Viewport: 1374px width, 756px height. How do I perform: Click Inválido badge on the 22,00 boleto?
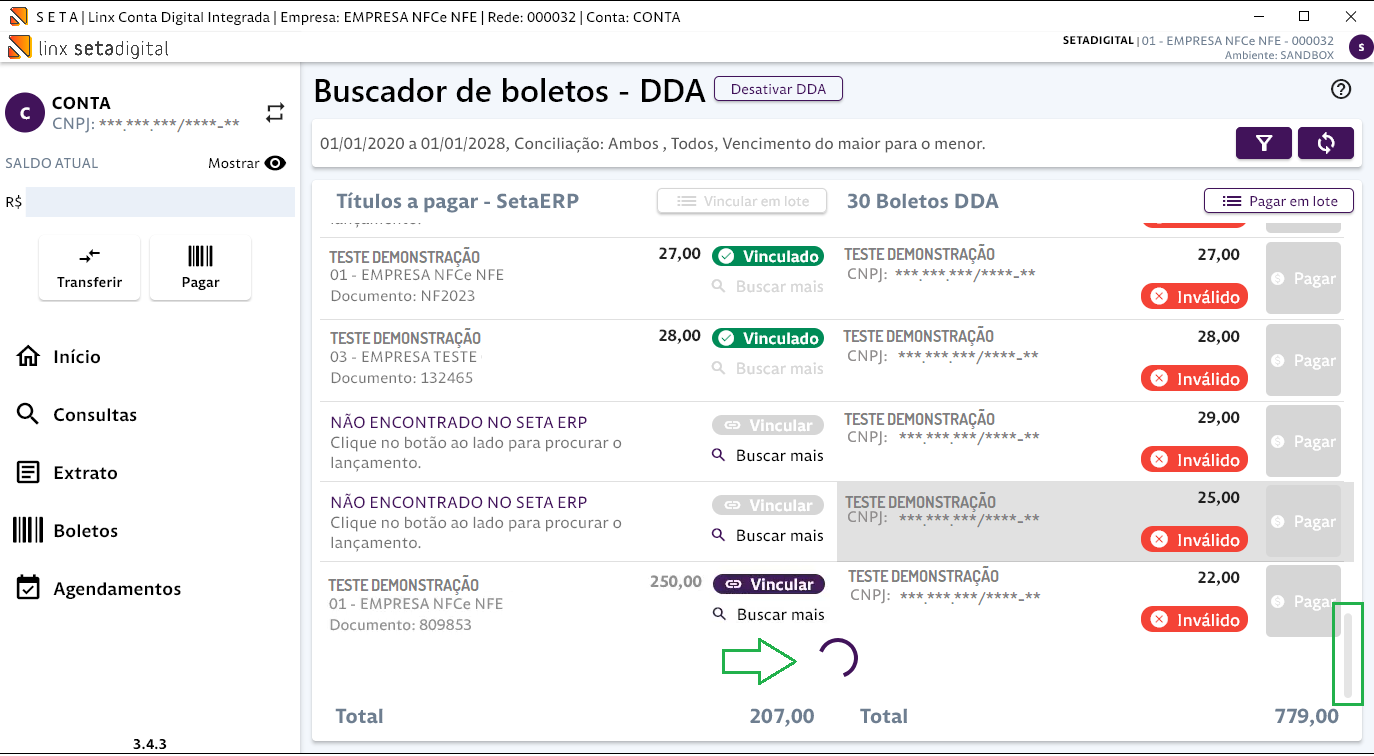[1195, 620]
